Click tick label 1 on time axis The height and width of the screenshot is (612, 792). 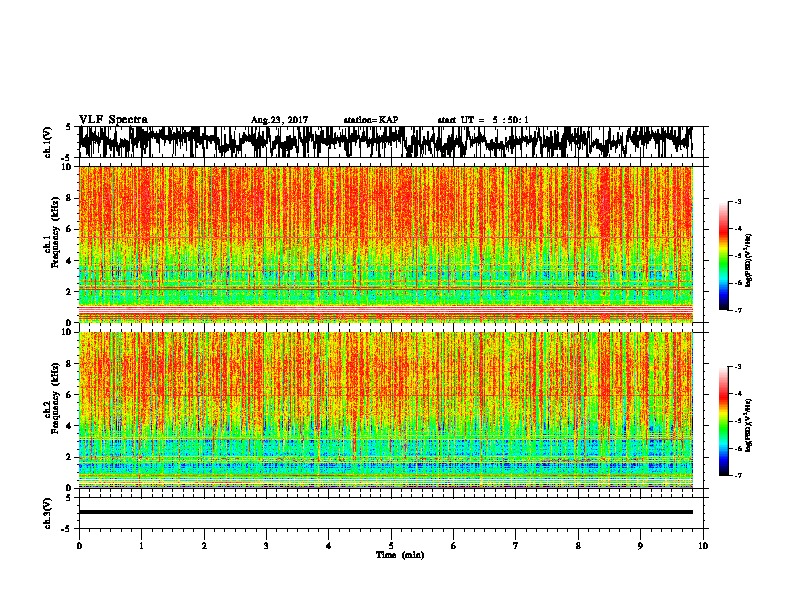[141, 546]
